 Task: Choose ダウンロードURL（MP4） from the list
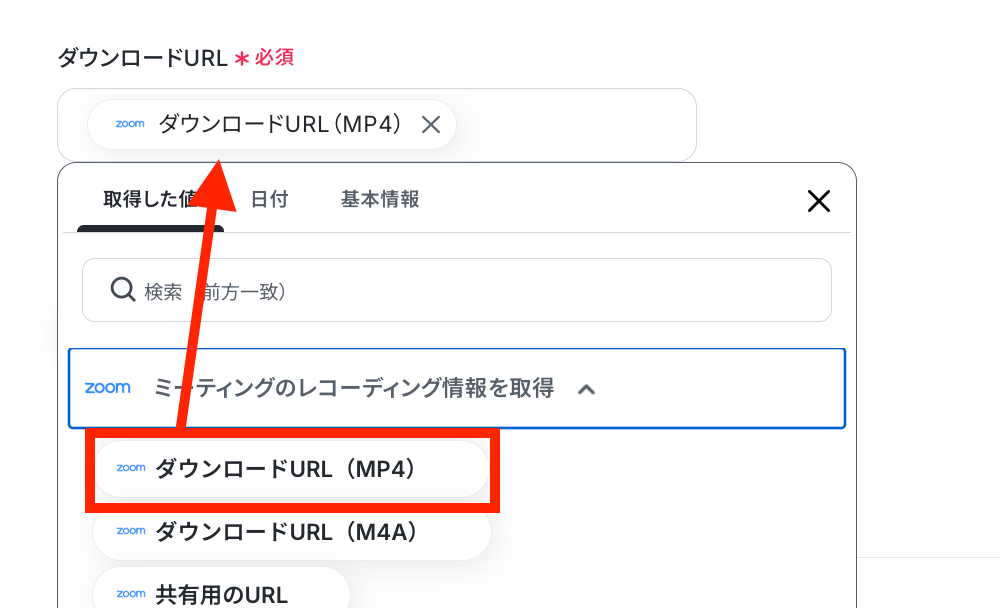[x=292, y=470]
